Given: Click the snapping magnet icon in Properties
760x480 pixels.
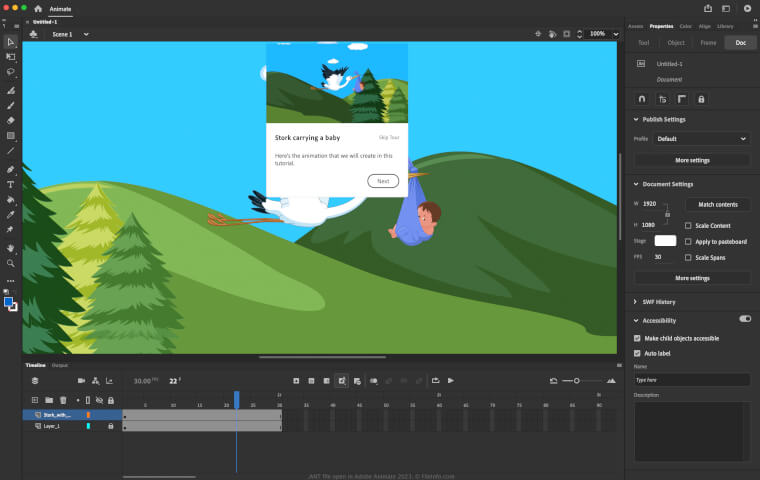Looking at the screenshot, I should point(642,98).
